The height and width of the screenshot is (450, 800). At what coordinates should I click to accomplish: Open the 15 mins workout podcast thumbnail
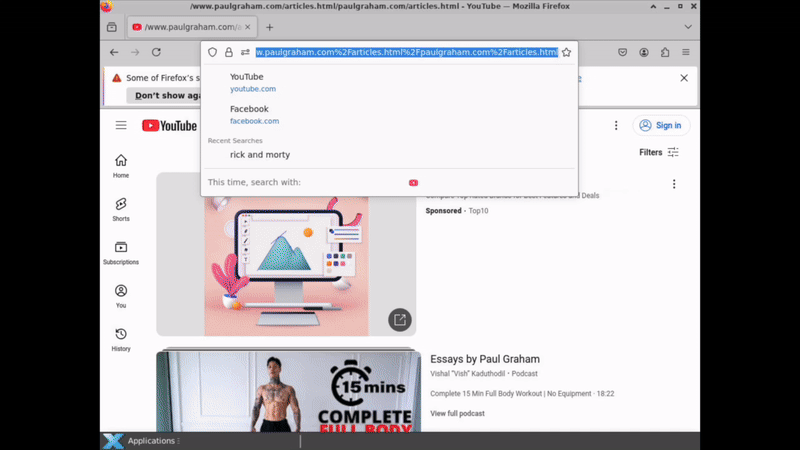pyautogui.click(x=288, y=392)
